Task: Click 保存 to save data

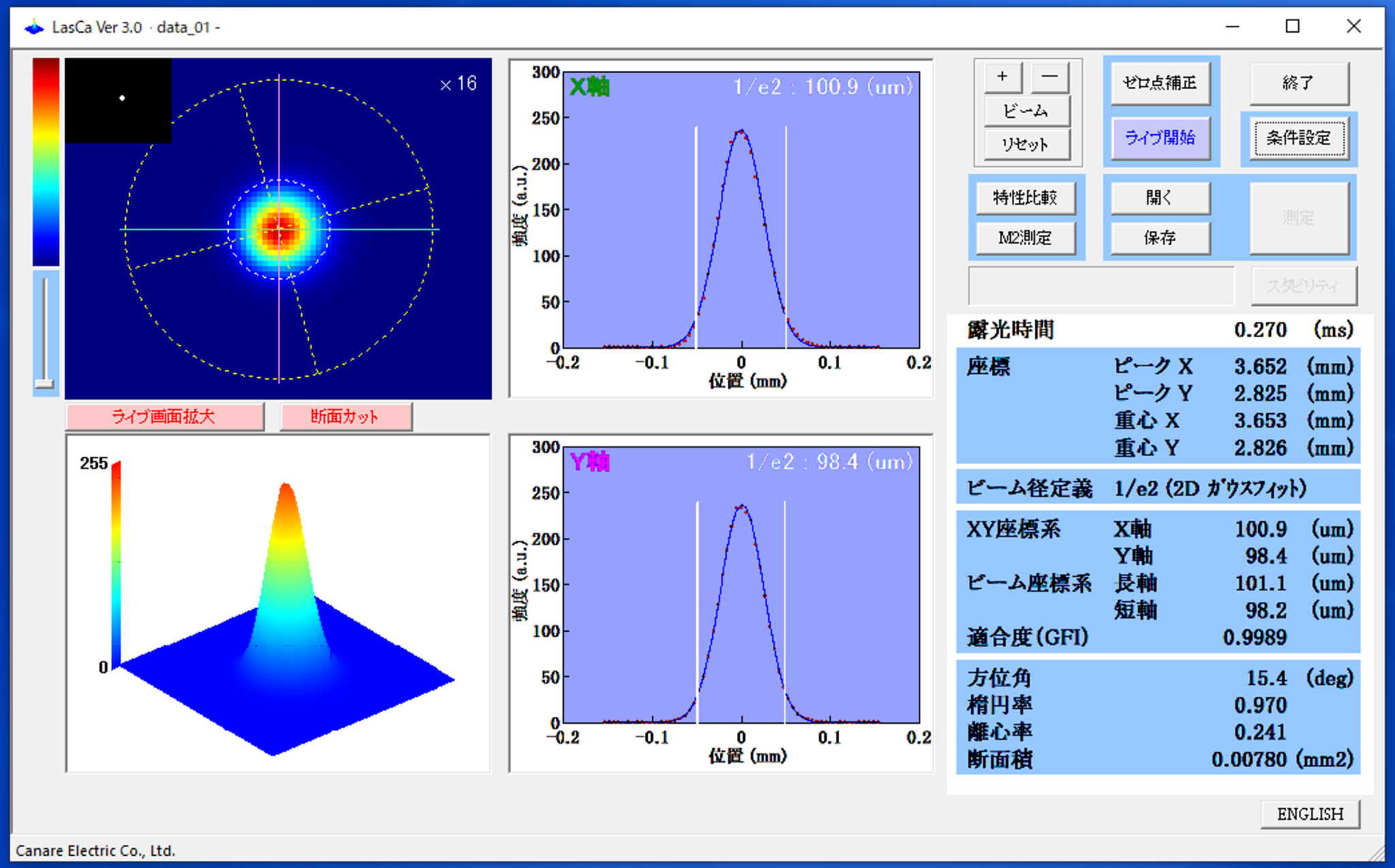Action: [x=1159, y=238]
